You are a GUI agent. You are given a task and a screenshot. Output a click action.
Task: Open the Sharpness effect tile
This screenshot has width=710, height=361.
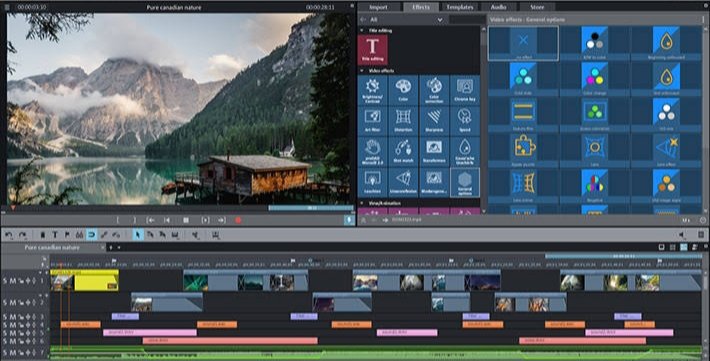[434, 121]
